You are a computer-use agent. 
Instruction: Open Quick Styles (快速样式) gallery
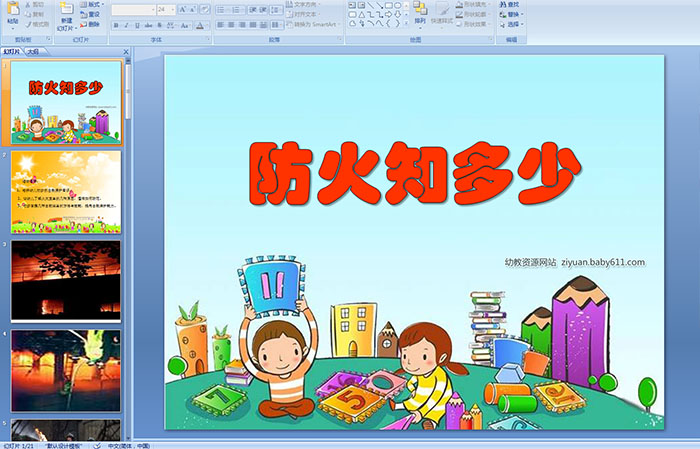pyautogui.click(x=442, y=13)
